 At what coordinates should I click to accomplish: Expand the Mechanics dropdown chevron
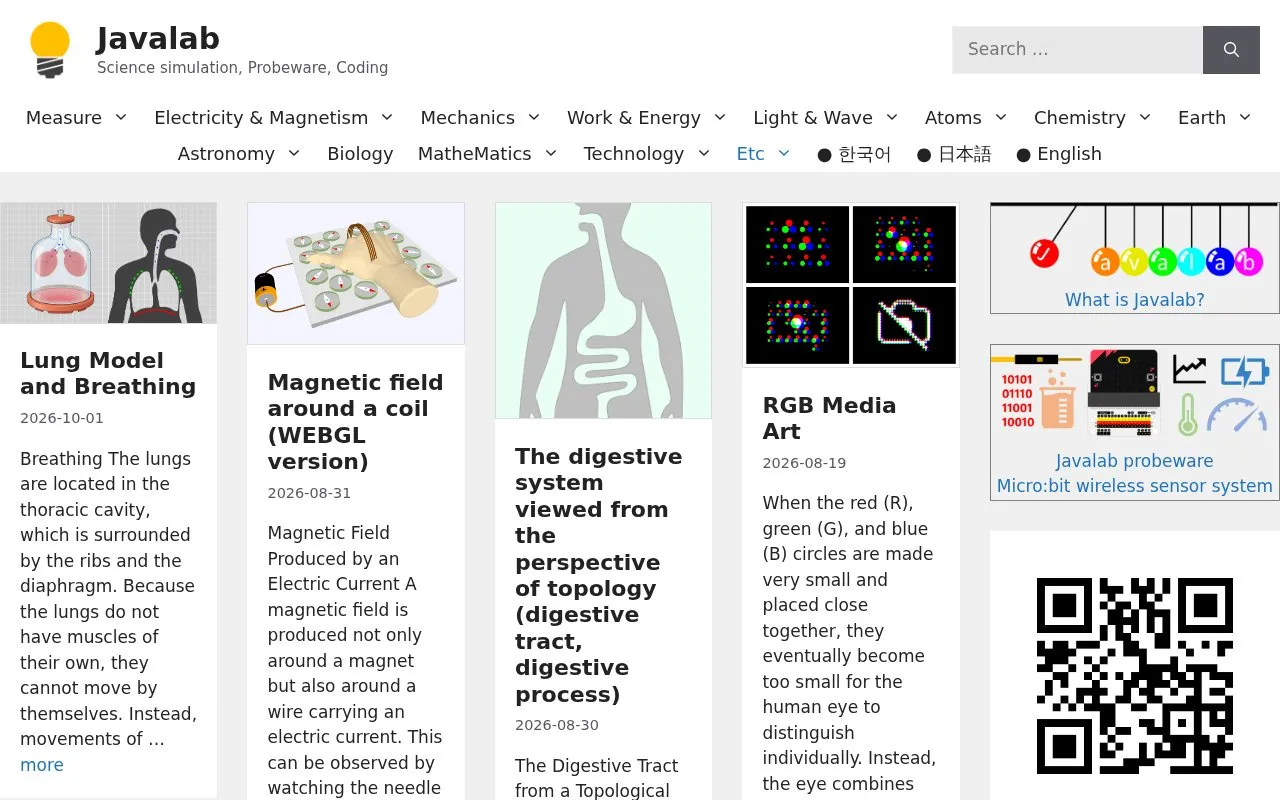coord(534,117)
